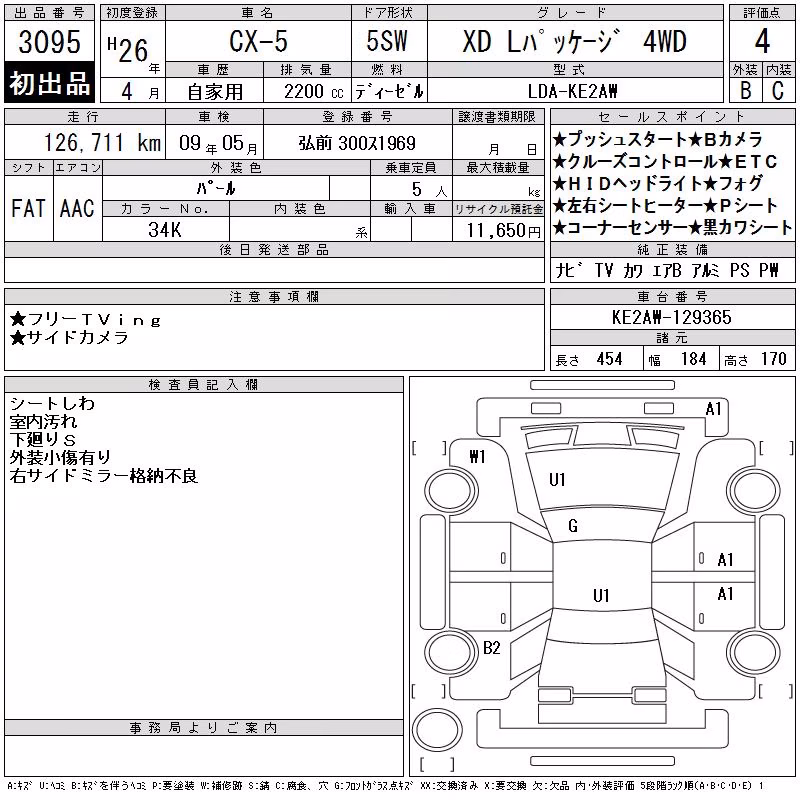Click the overall grade 4 score
This screenshot has width=800, height=800.
[762, 41]
